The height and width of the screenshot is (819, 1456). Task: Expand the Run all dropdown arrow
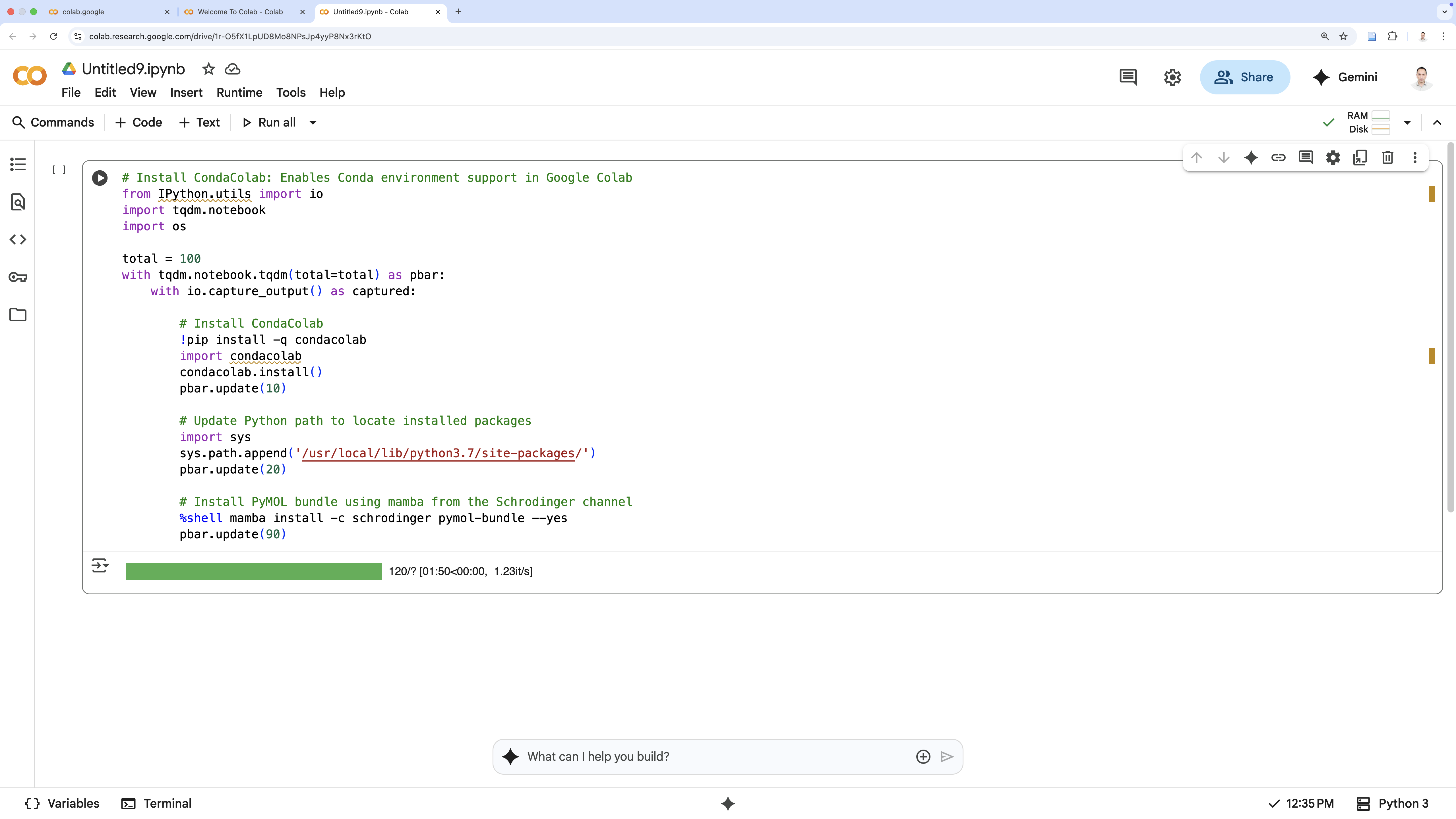pyautogui.click(x=313, y=123)
